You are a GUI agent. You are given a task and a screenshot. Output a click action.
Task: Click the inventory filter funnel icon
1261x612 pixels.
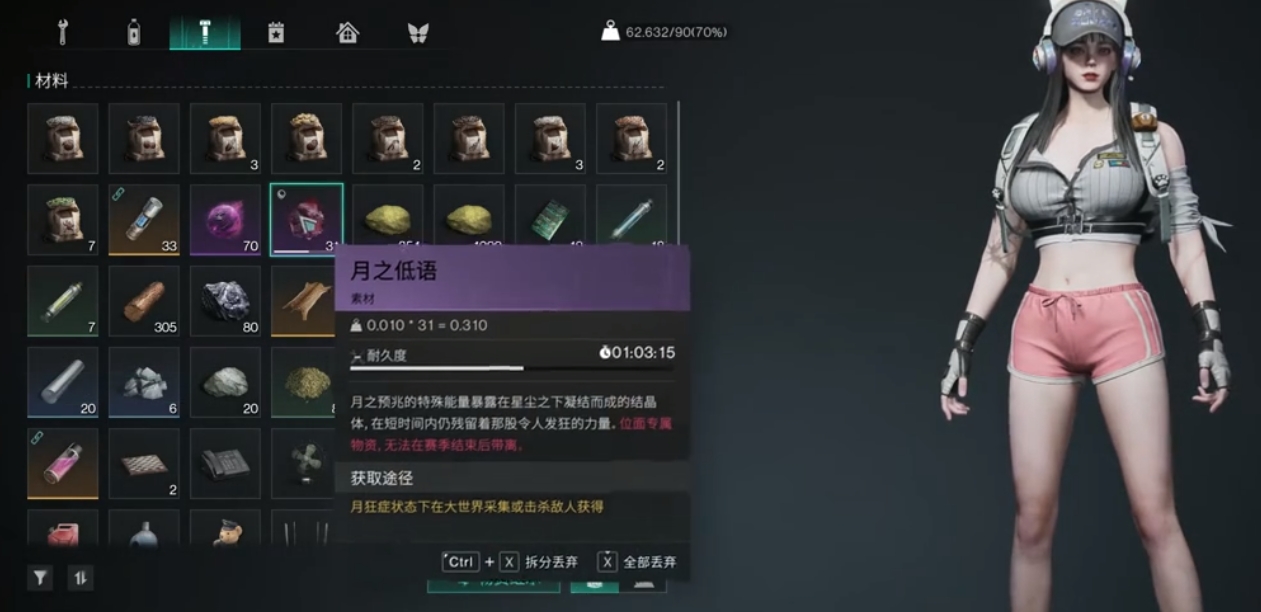40,577
